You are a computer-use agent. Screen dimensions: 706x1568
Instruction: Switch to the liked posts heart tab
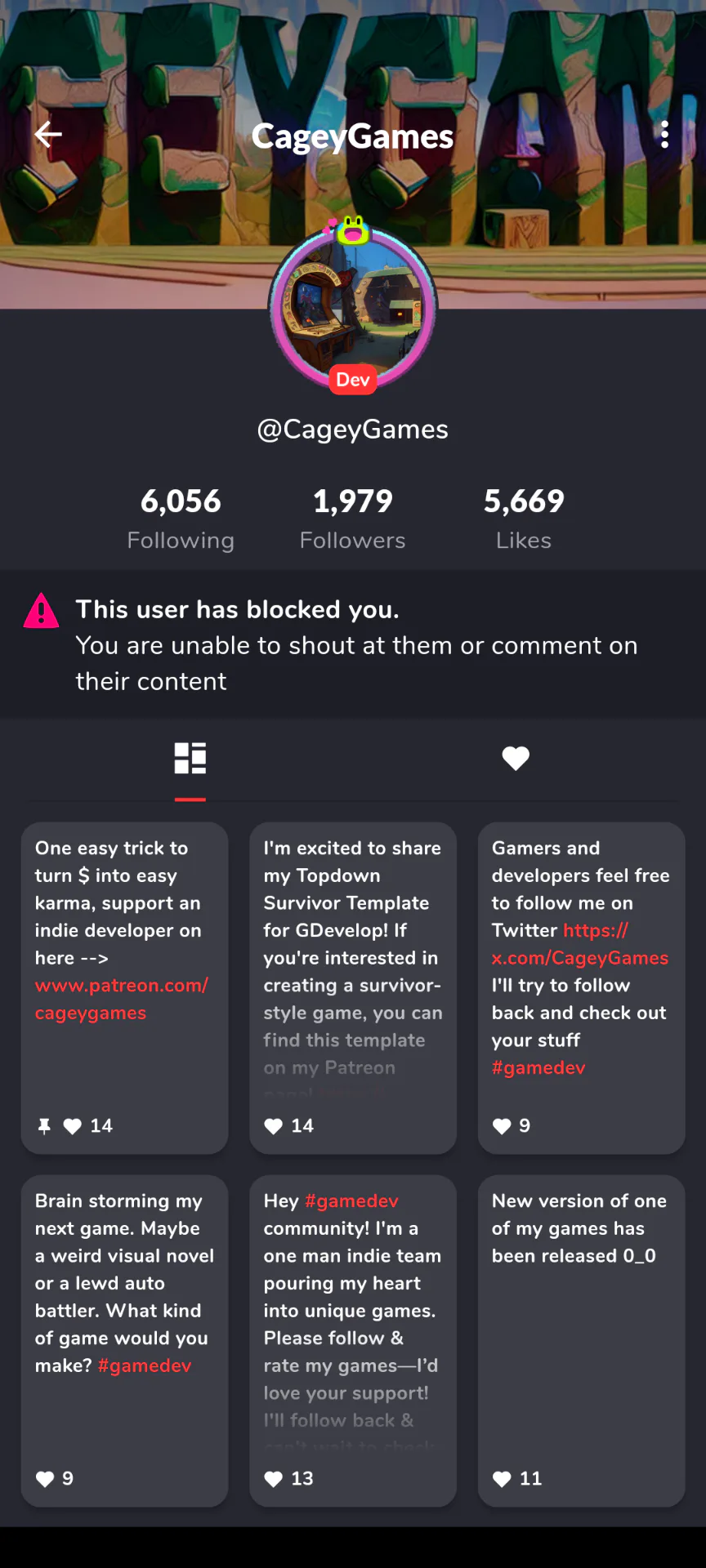point(516,758)
